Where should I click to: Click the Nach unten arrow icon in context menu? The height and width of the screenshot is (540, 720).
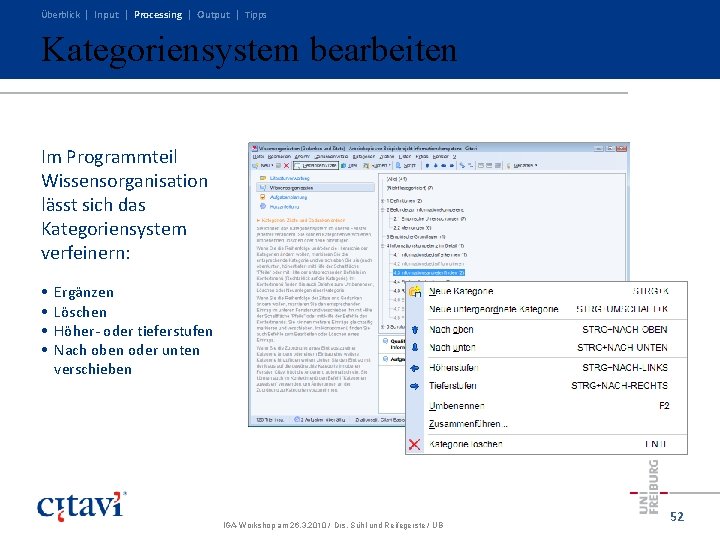click(415, 348)
